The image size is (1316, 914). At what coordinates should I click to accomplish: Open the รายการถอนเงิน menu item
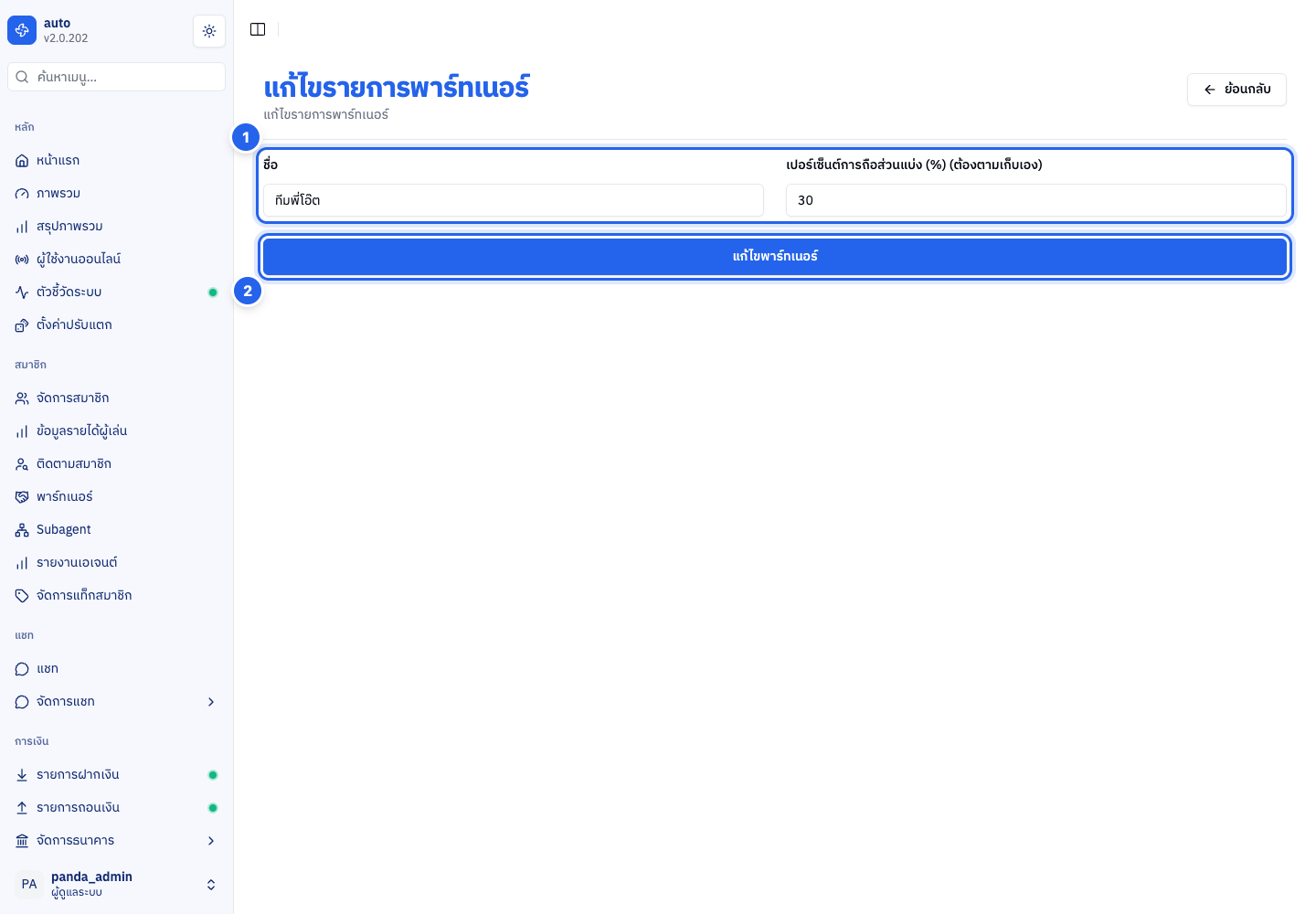(116, 808)
